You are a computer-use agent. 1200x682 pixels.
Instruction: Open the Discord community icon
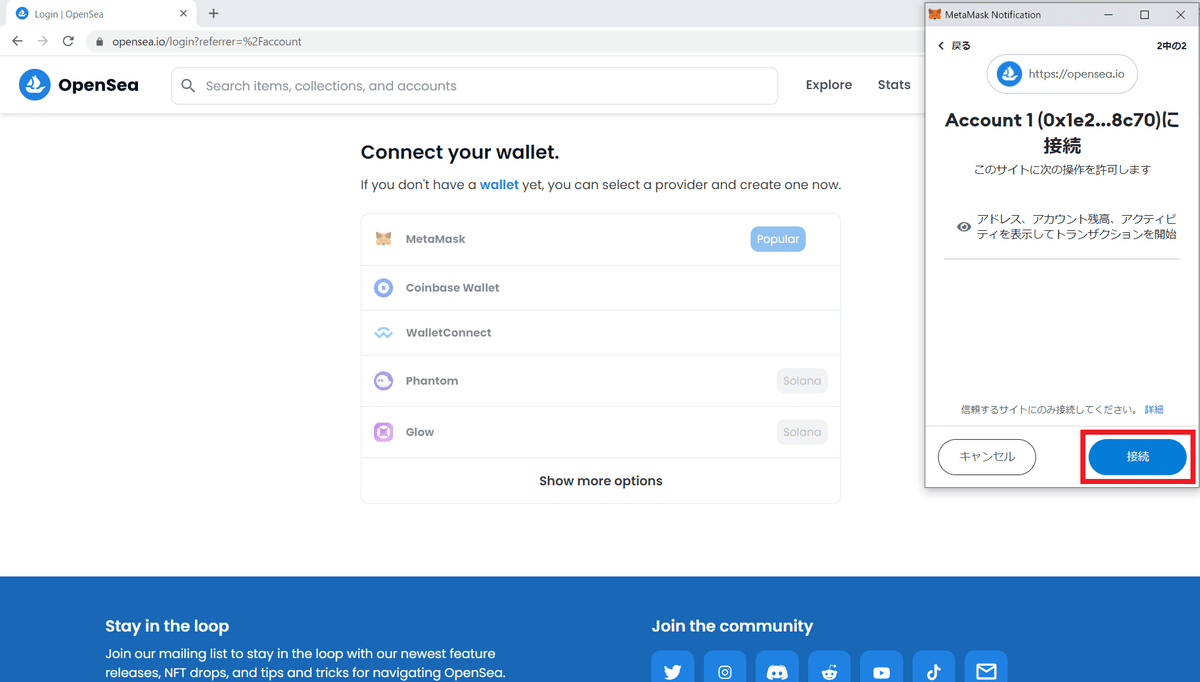pyautogui.click(x=777, y=671)
